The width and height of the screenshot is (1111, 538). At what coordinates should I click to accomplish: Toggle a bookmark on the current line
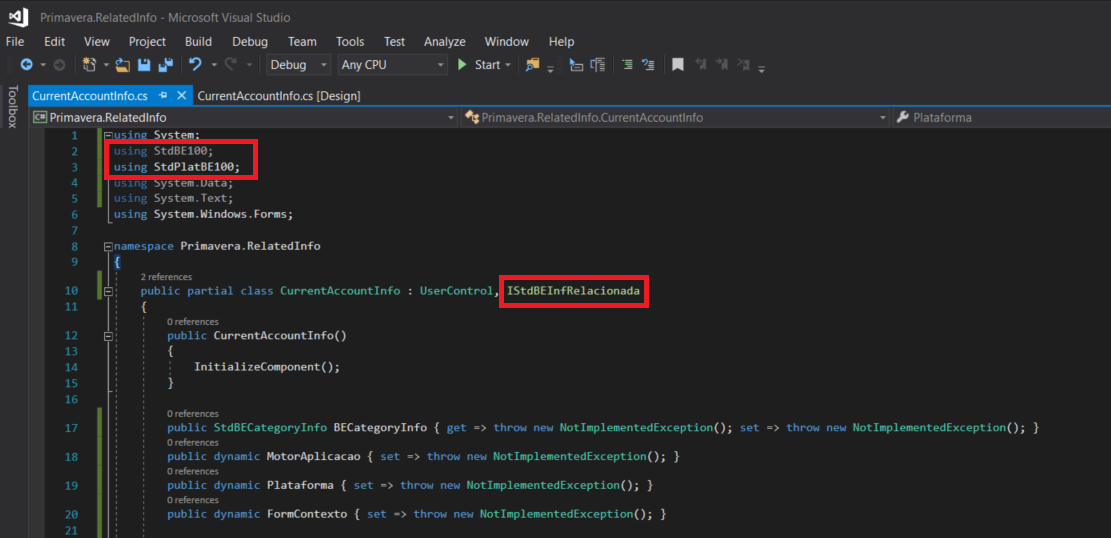tap(678, 65)
